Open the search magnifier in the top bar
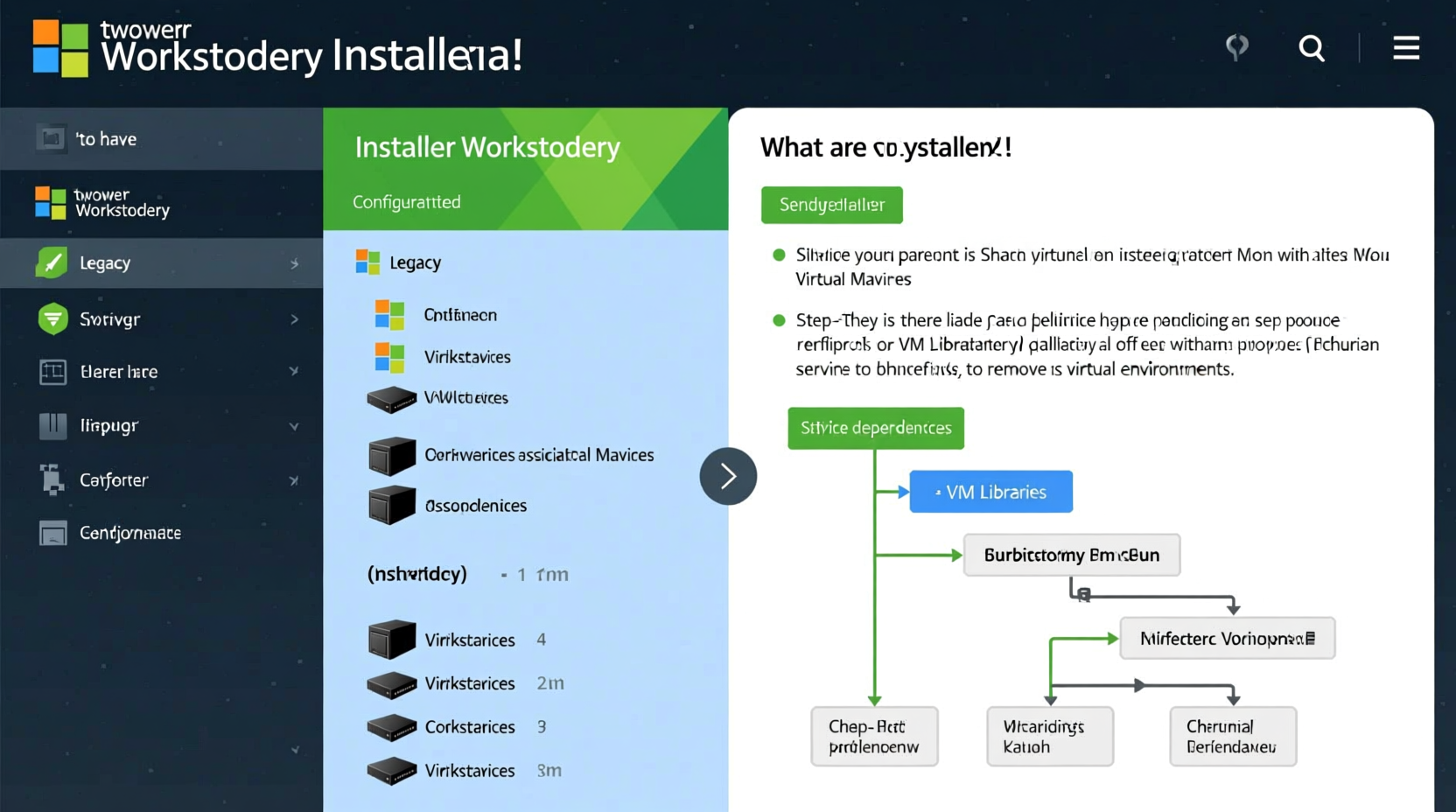Screen dimensions: 1456x812 tap(1312, 49)
